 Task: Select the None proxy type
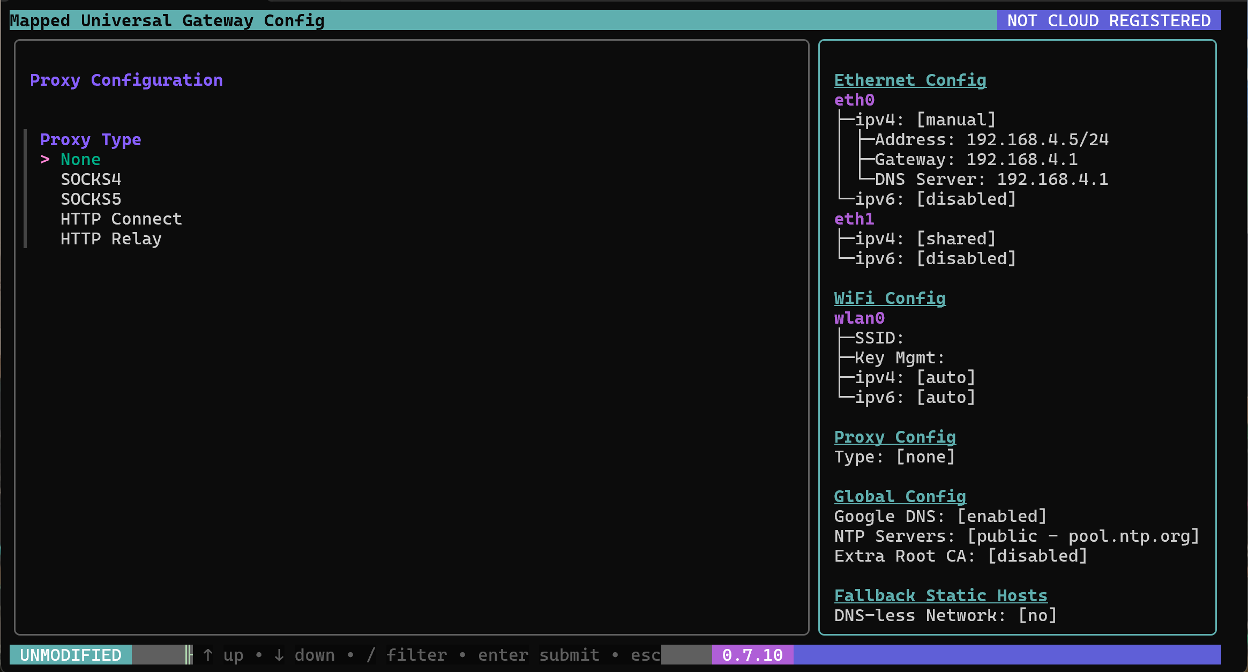(80, 159)
